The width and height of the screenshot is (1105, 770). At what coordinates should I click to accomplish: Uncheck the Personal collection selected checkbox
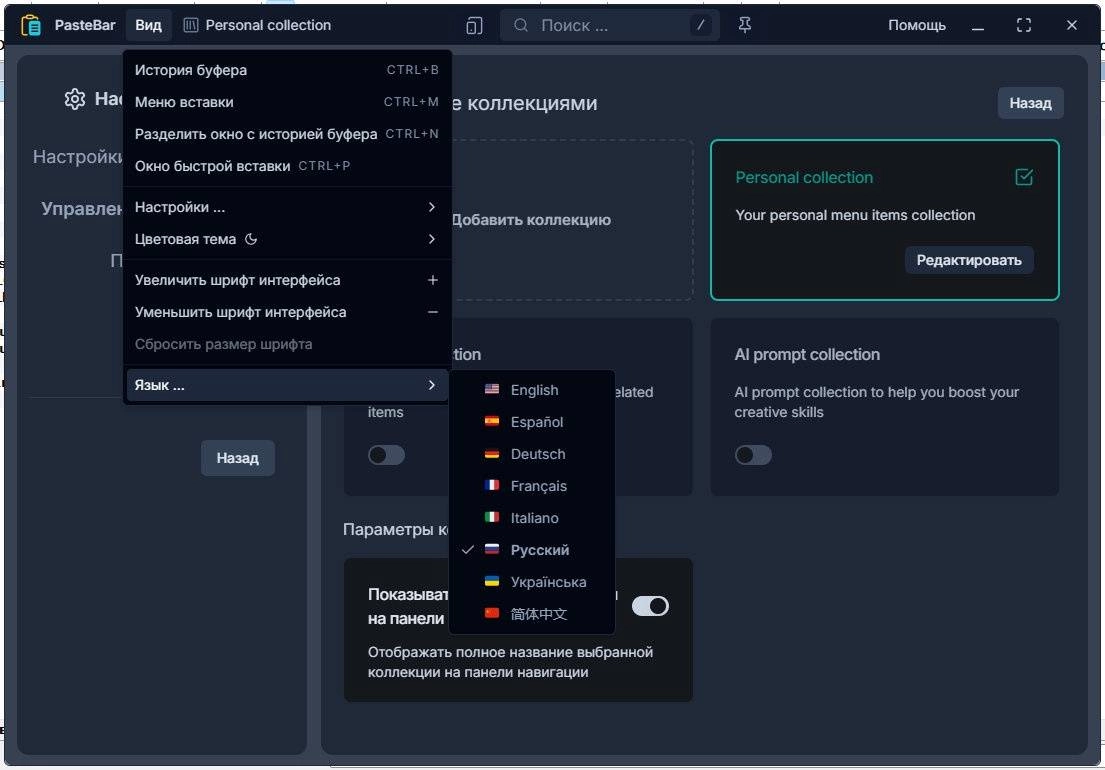point(1024,177)
